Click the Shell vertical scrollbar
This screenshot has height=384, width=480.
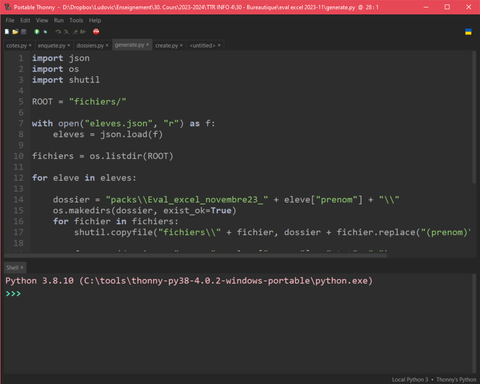474,323
